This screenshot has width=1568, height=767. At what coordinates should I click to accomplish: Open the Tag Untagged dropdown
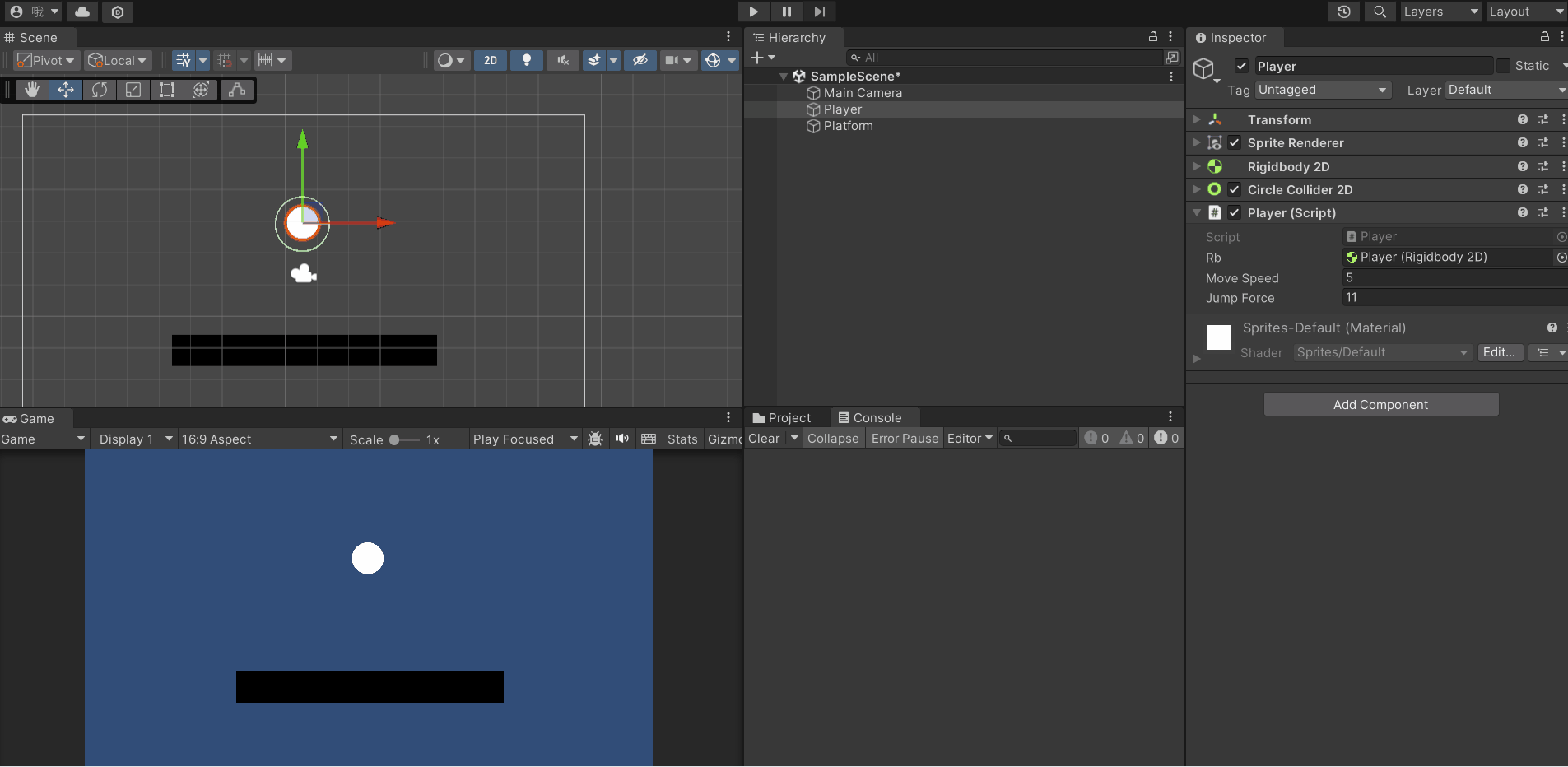click(x=1323, y=90)
